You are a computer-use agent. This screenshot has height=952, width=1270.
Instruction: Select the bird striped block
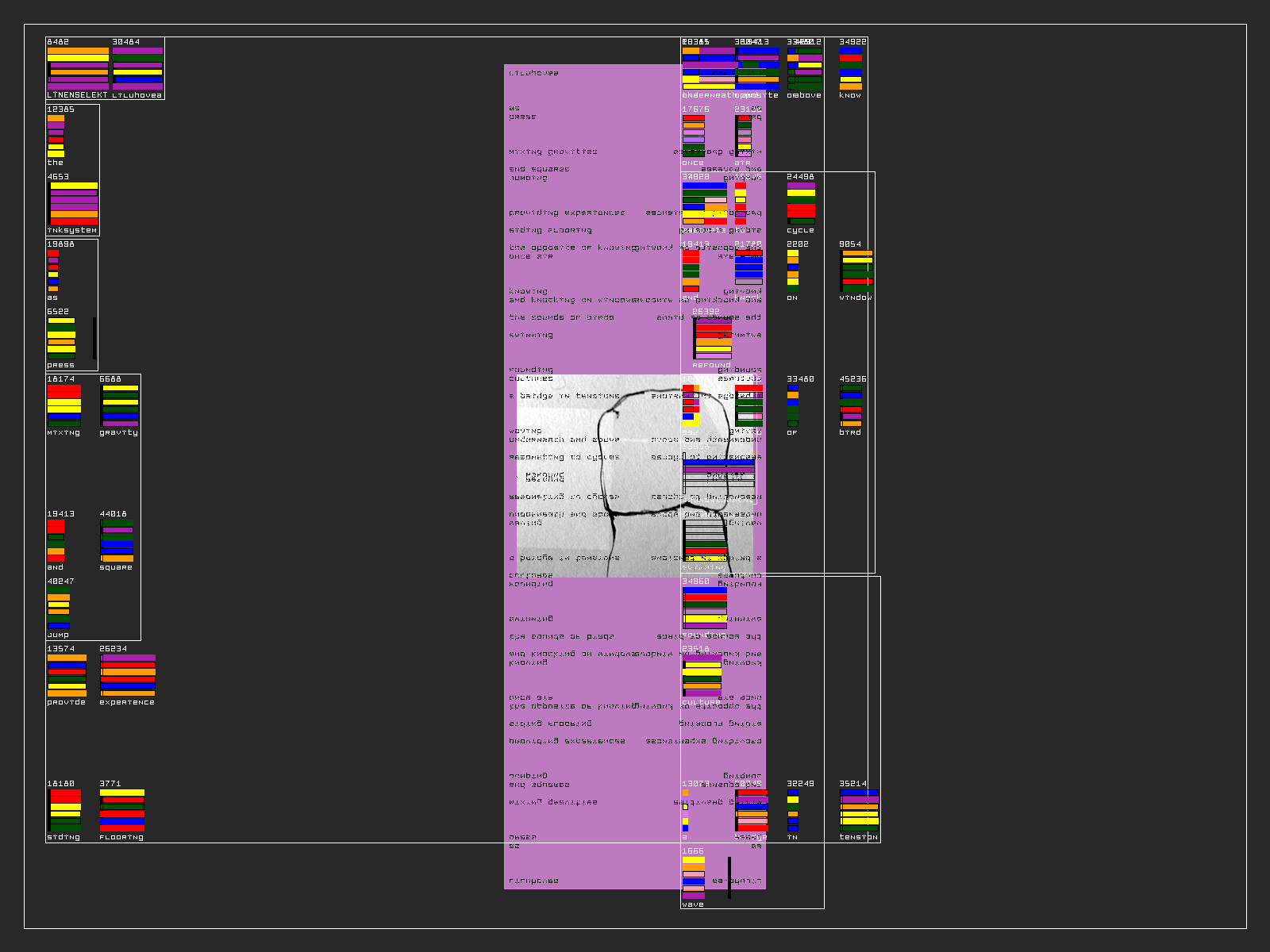(x=851, y=406)
